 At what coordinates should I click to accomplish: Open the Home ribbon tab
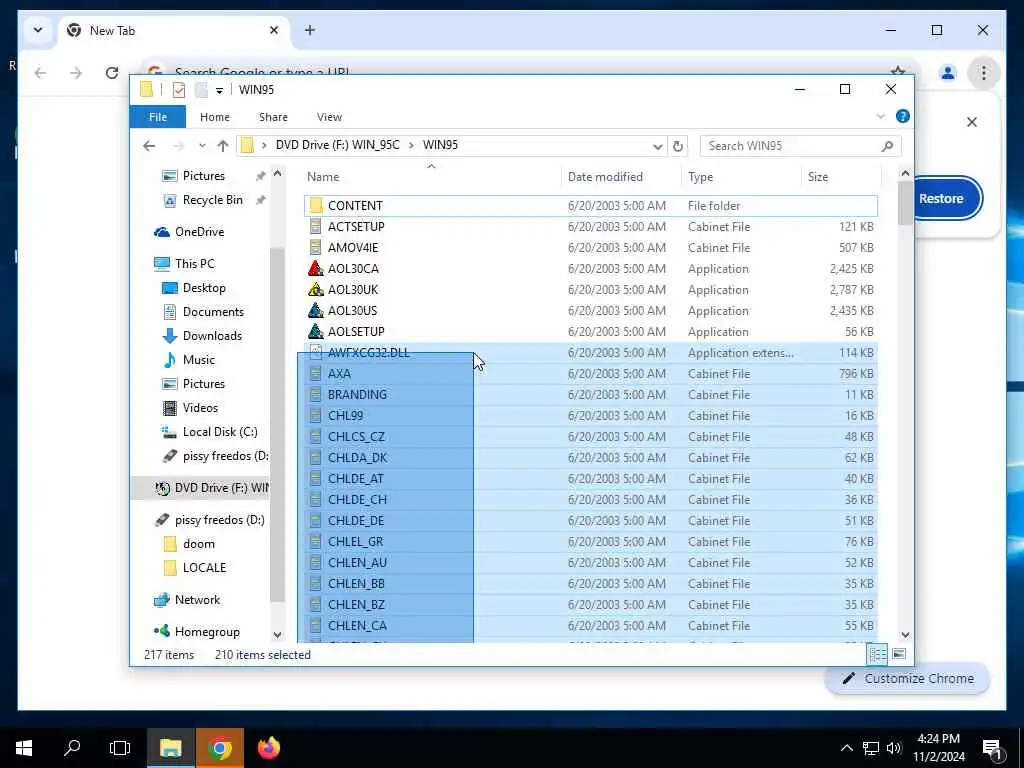pos(215,117)
